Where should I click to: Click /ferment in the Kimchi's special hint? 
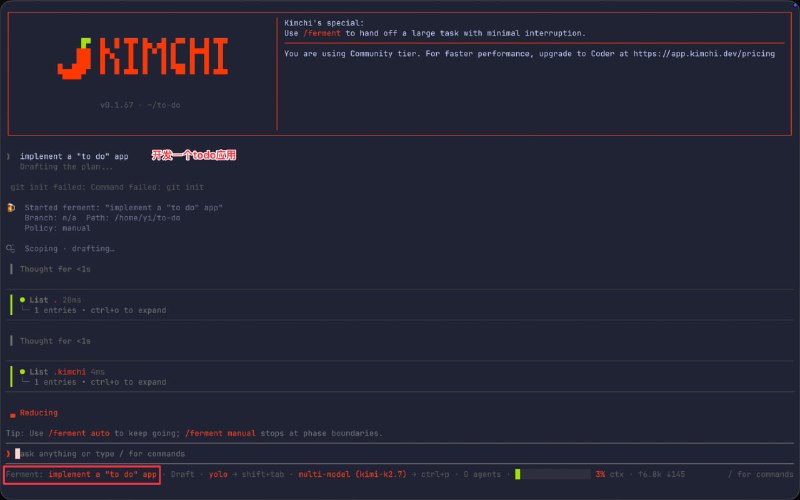coord(322,33)
